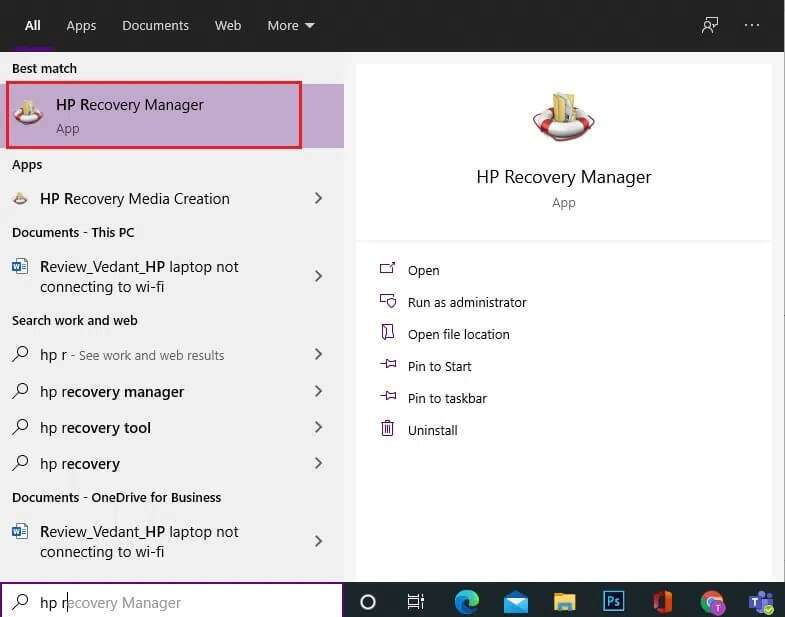Open HP Recovery Manager best match result

[172, 116]
